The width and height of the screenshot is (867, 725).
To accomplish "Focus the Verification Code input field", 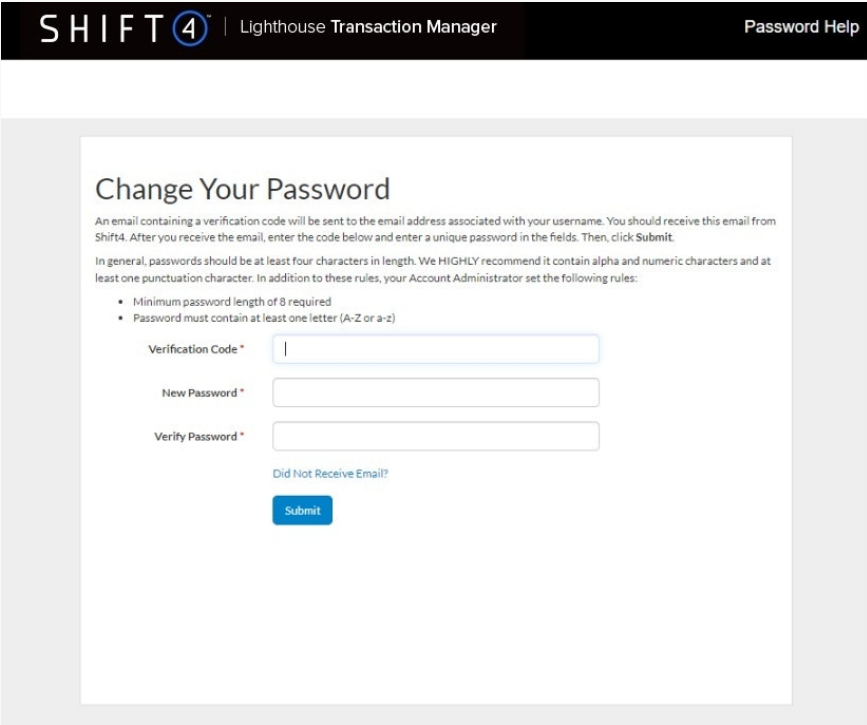I will [x=436, y=349].
